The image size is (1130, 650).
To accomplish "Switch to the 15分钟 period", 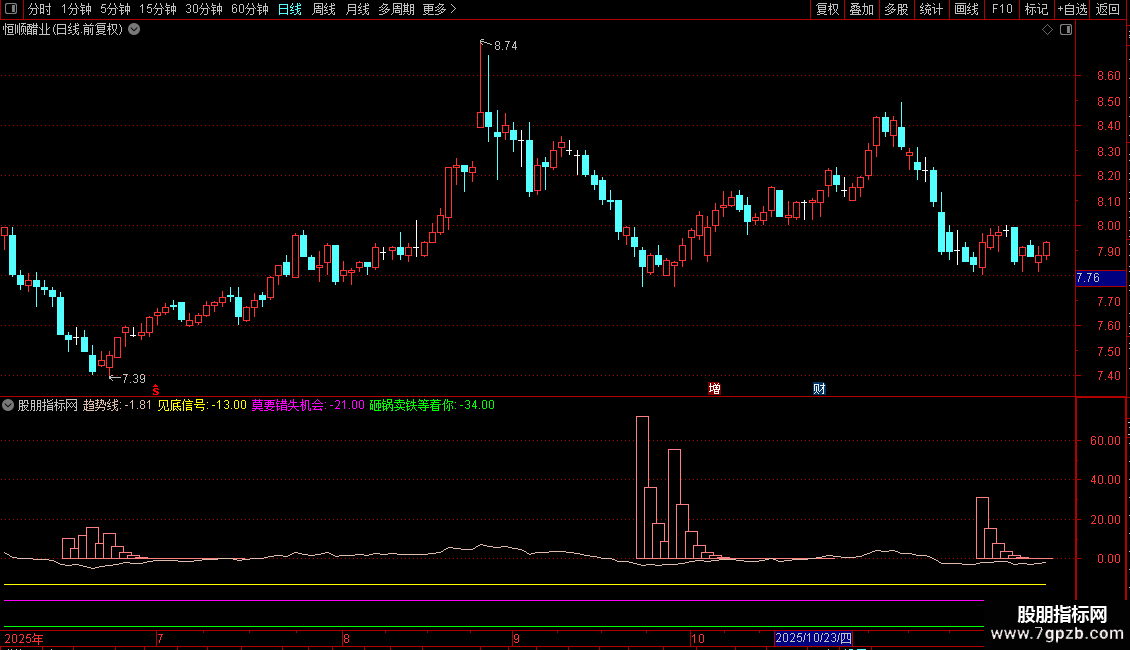I will (158, 9).
